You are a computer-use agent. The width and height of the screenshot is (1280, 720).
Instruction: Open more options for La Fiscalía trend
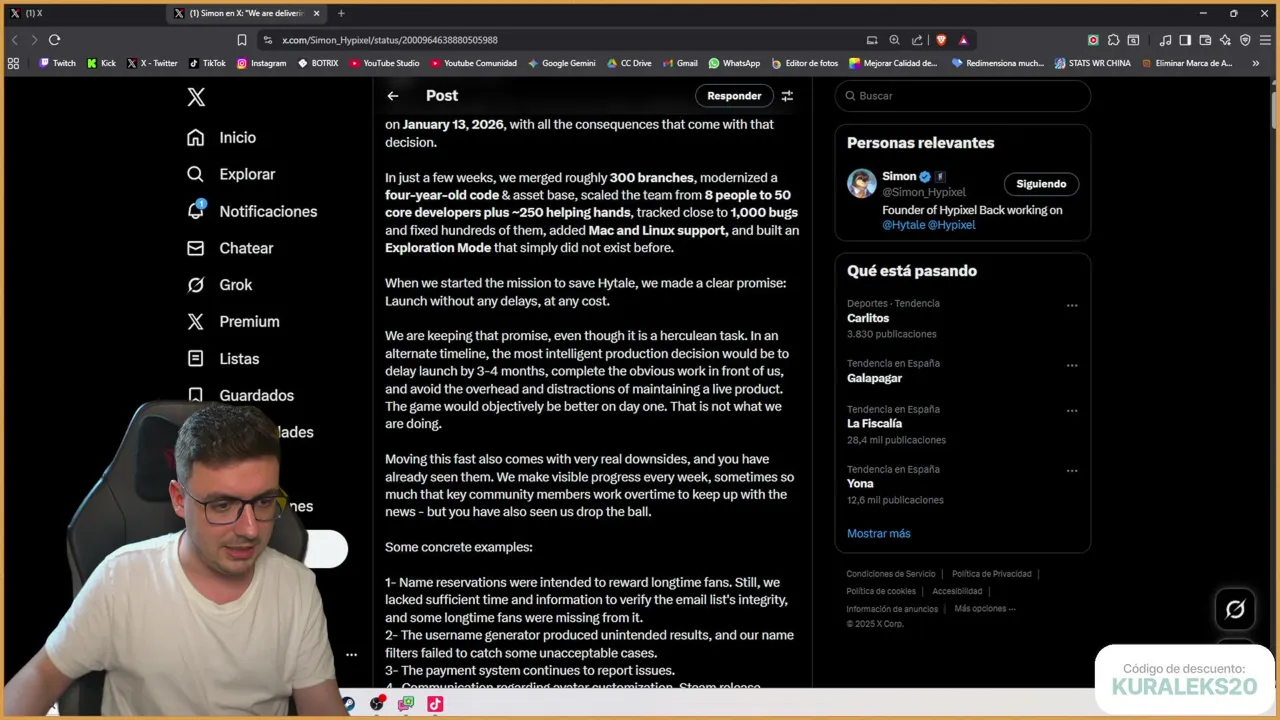pos(1072,410)
